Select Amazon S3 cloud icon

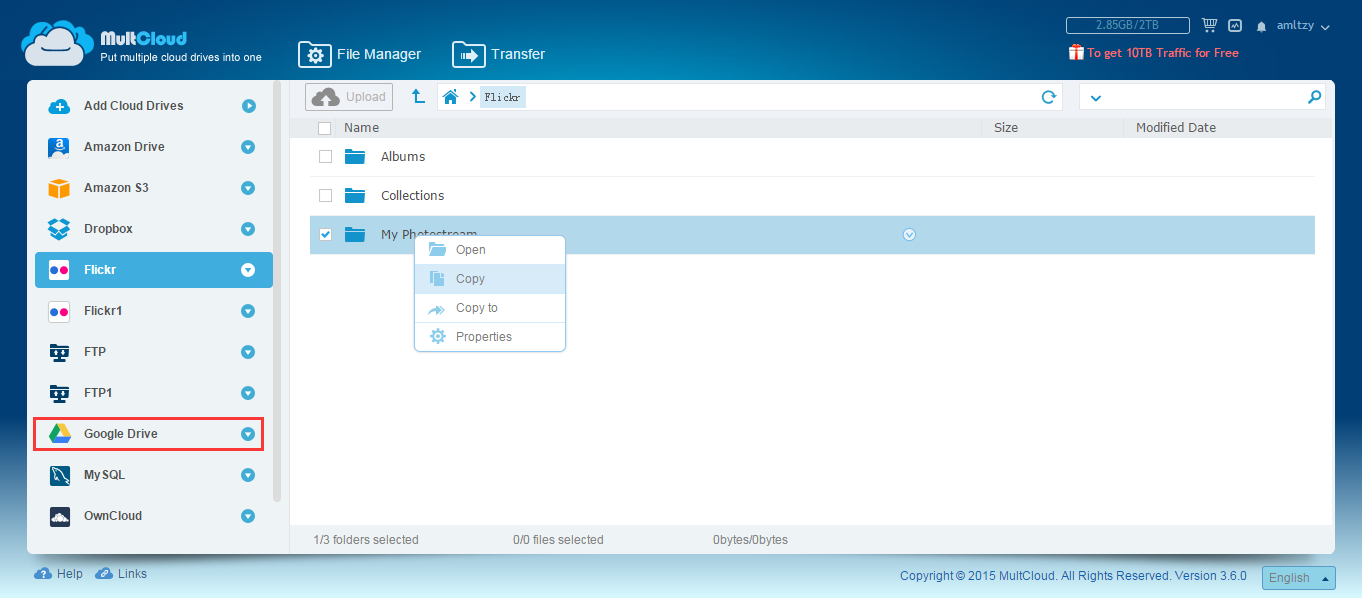(59, 188)
